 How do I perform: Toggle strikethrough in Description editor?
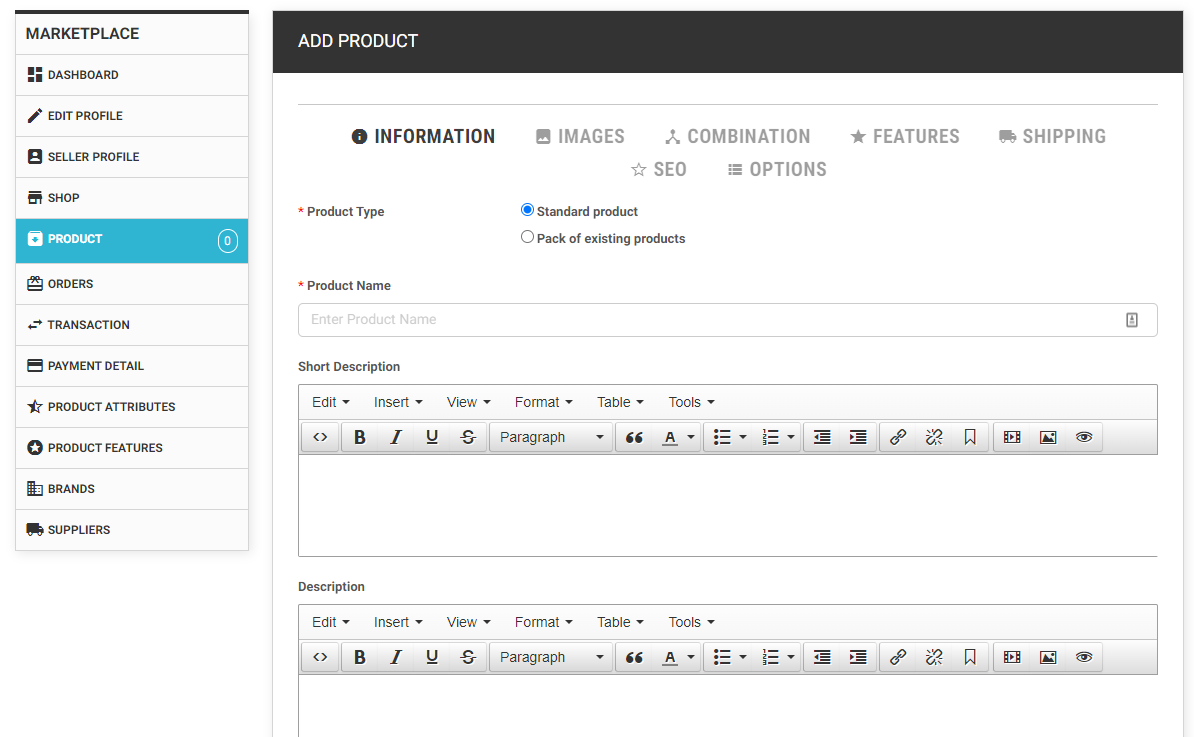point(468,657)
